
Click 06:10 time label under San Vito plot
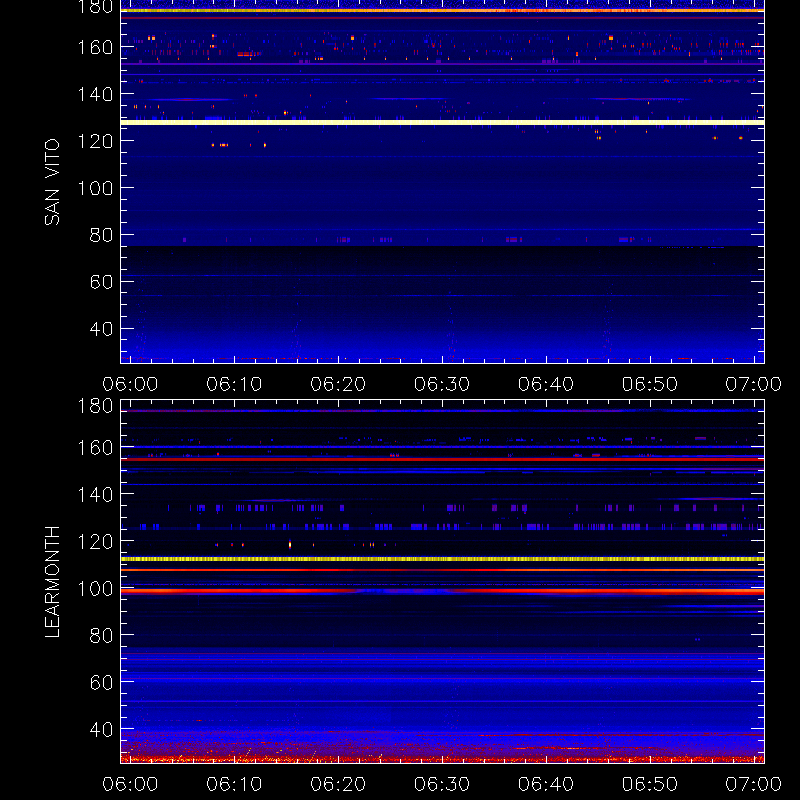coord(234,384)
